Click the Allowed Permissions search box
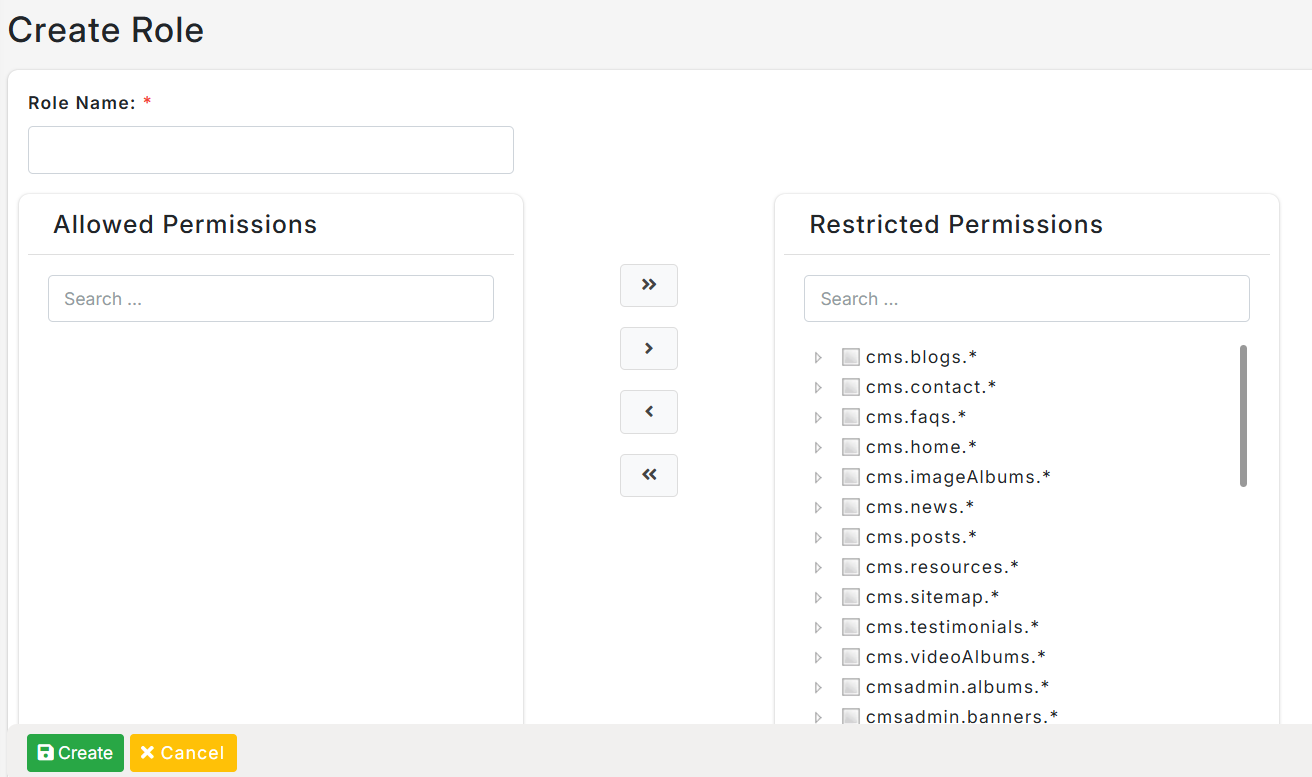Viewport: 1312px width, 777px height. (x=271, y=298)
